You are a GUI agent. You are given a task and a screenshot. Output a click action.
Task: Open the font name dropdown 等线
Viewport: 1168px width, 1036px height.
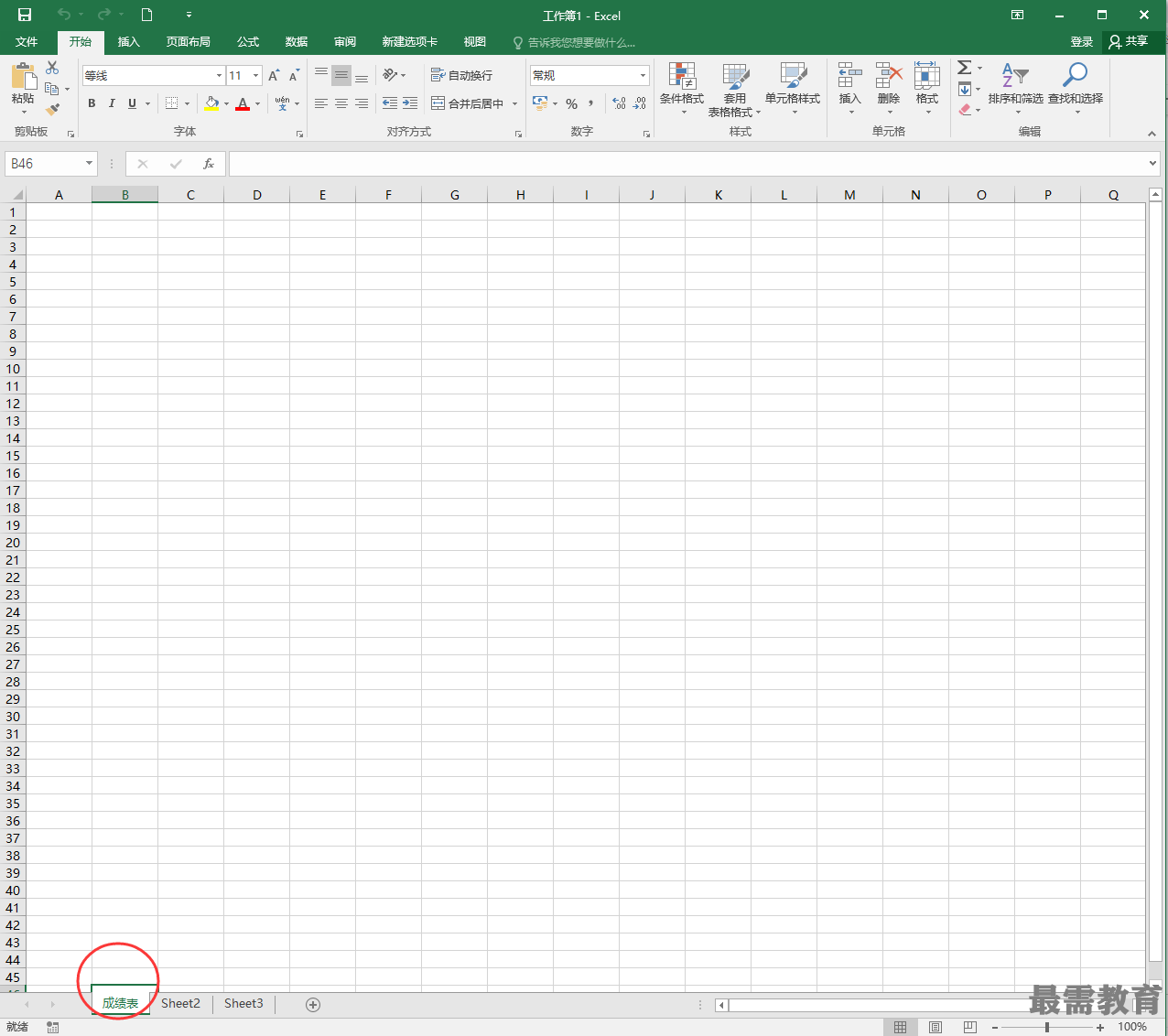coord(219,75)
